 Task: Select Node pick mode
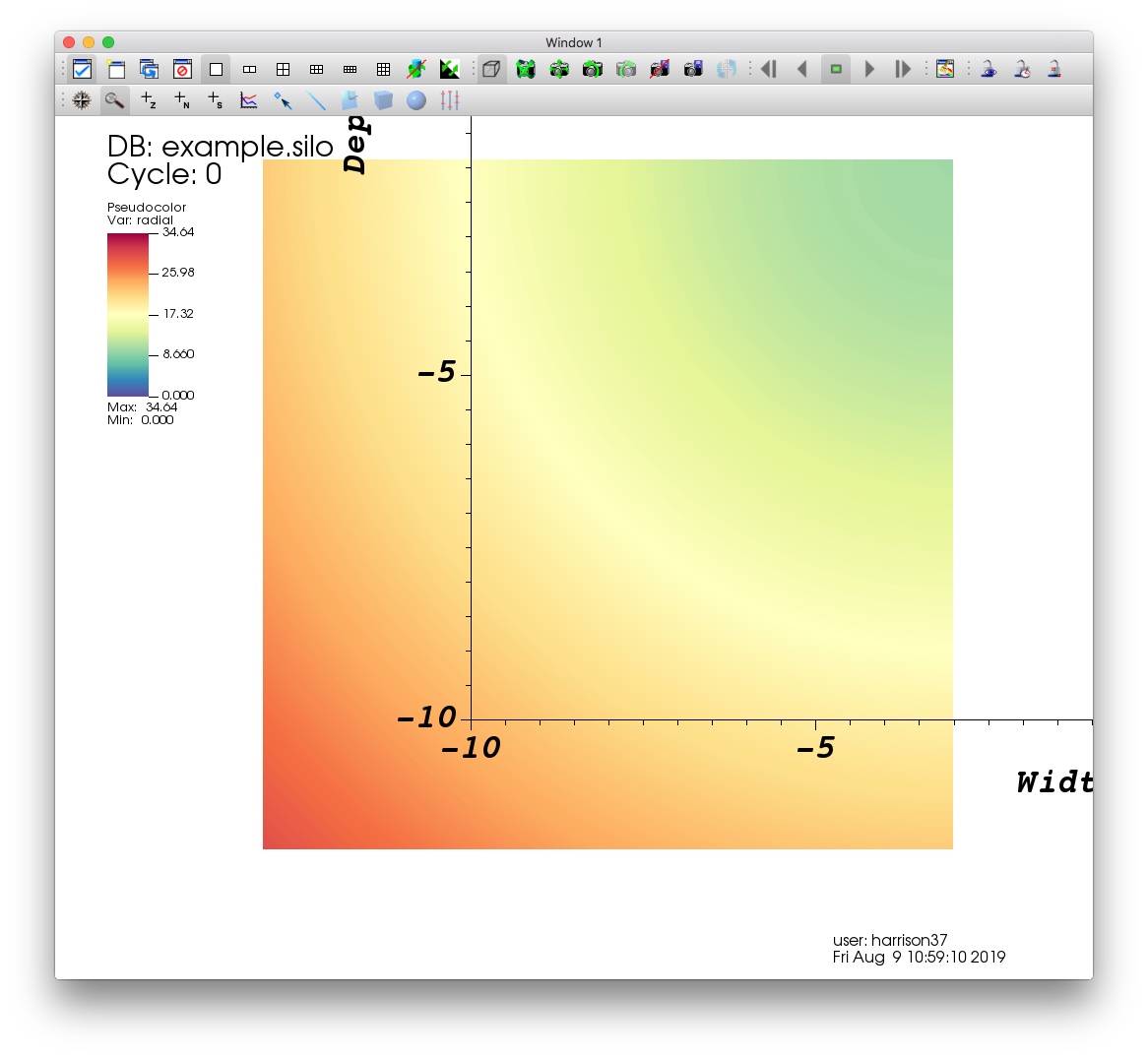tap(181, 100)
